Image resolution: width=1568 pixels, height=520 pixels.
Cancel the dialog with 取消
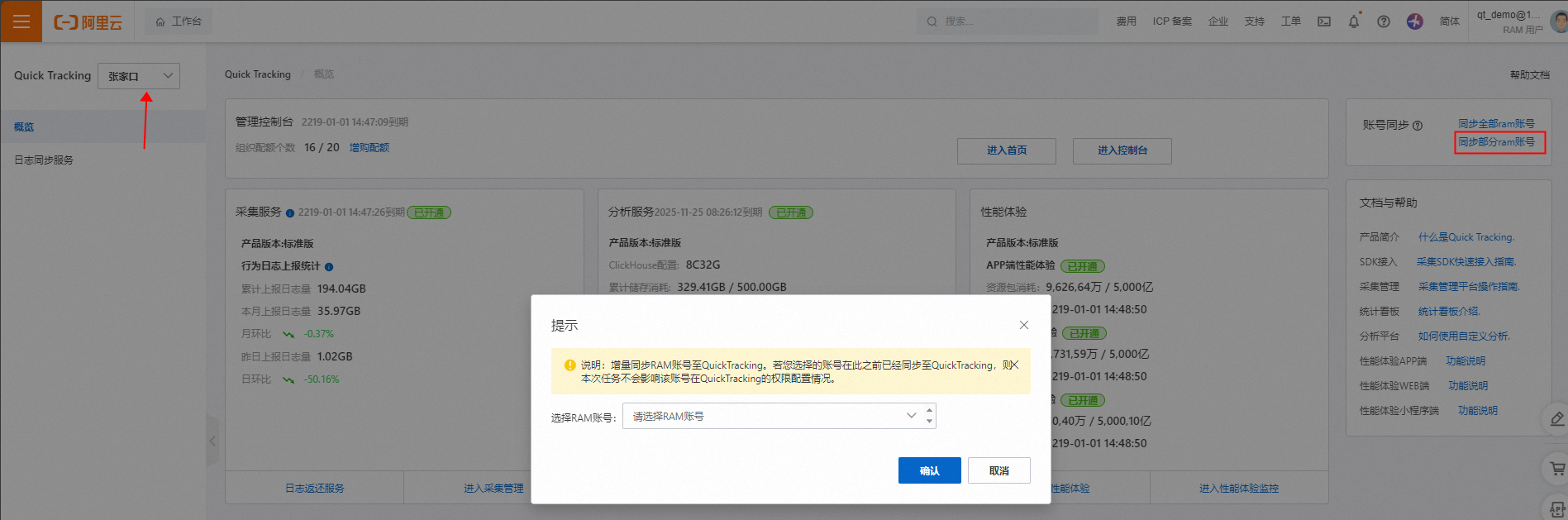click(999, 470)
